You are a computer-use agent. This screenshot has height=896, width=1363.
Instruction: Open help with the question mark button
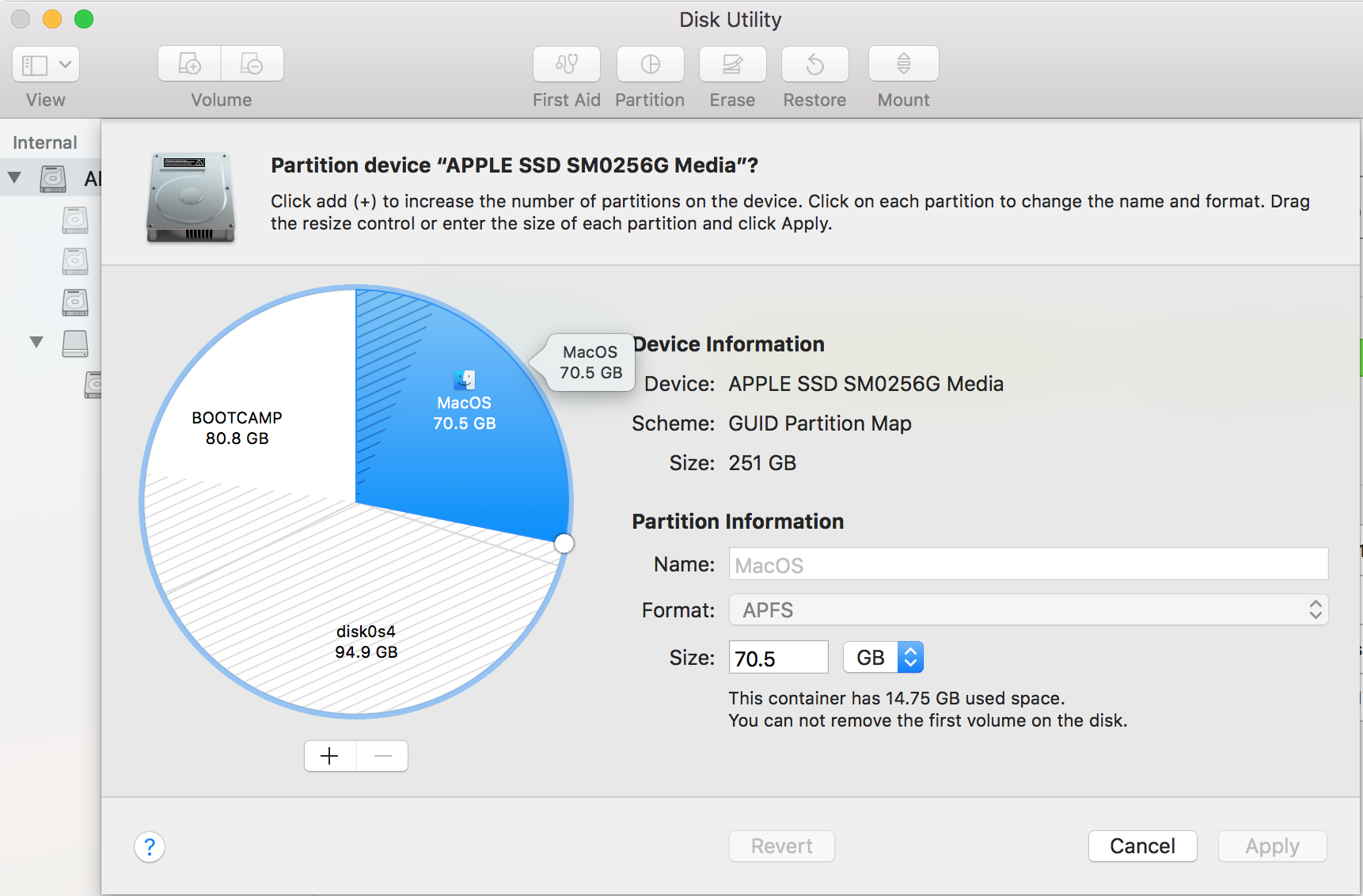pos(150,847)
